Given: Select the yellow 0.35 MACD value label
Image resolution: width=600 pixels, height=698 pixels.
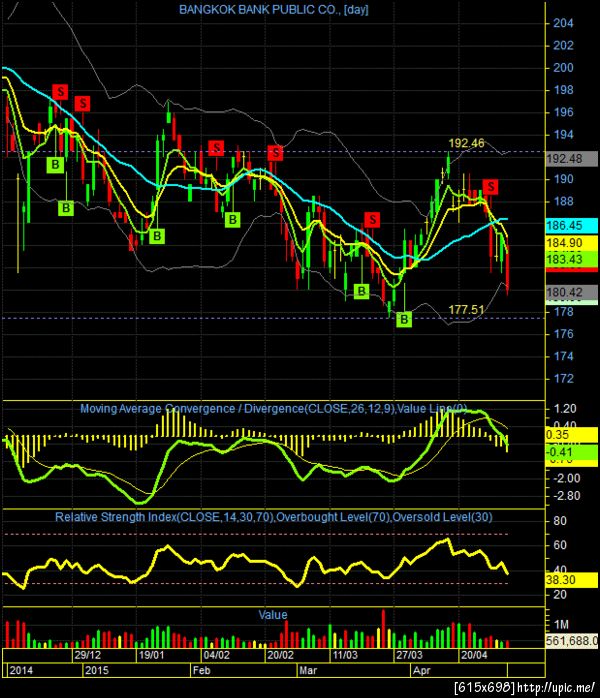Looking at the screenshot, I should 572,435.
